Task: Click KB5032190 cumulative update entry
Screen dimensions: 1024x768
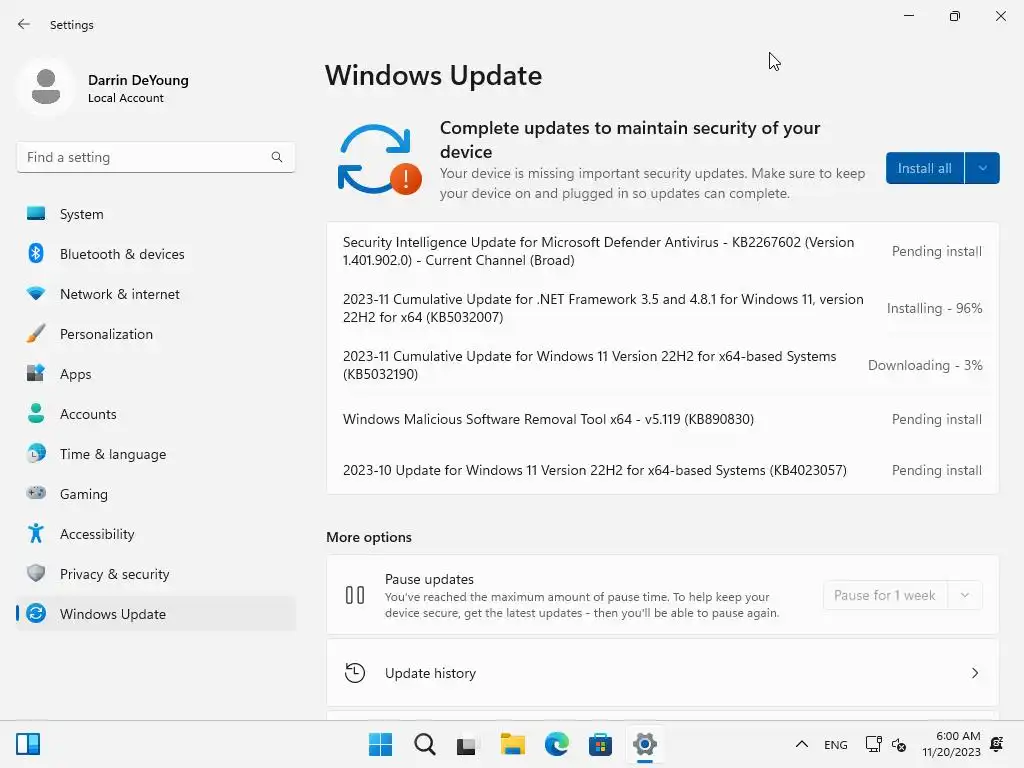Action: (x=662, y=364)
